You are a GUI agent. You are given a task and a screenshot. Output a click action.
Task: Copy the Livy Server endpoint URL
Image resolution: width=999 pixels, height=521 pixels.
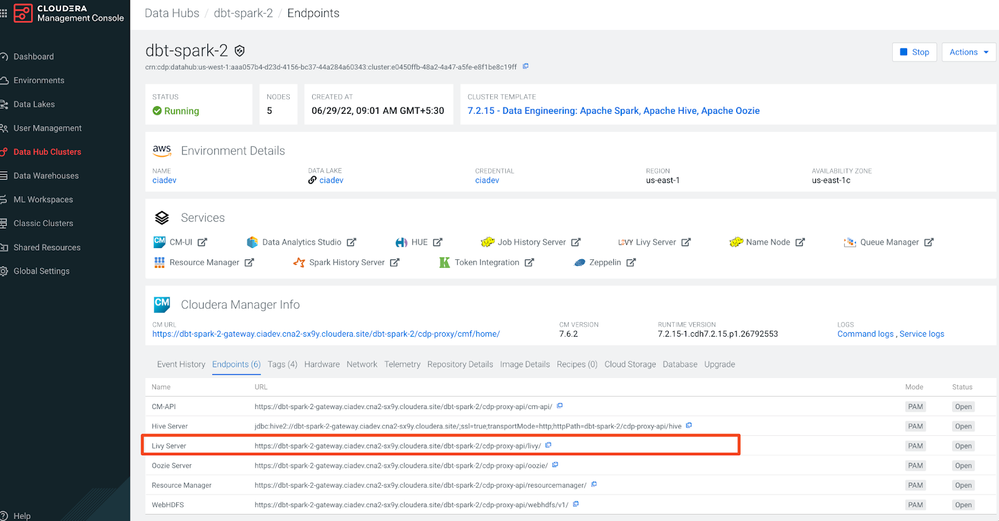pyautogui.click(x=548, y=445)
